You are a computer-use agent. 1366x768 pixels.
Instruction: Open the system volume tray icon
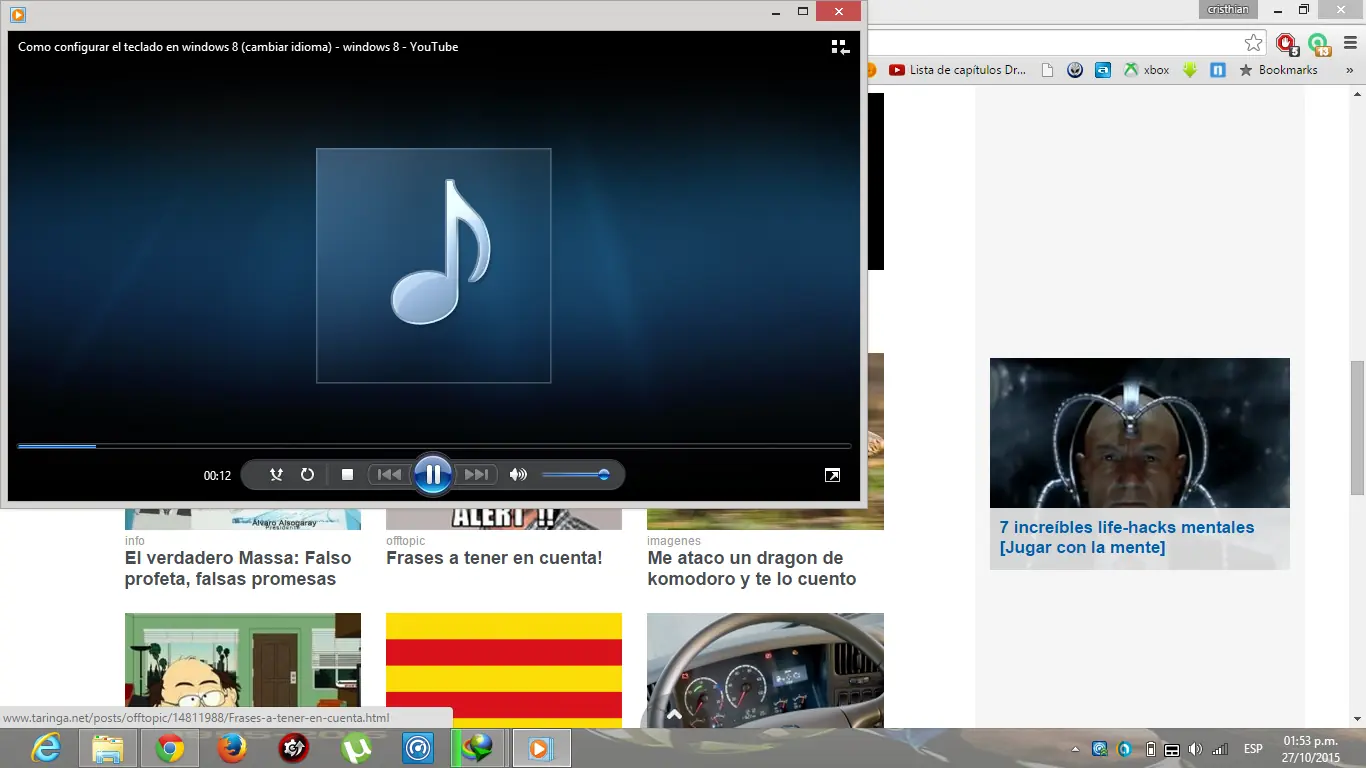click(1196, 749)
